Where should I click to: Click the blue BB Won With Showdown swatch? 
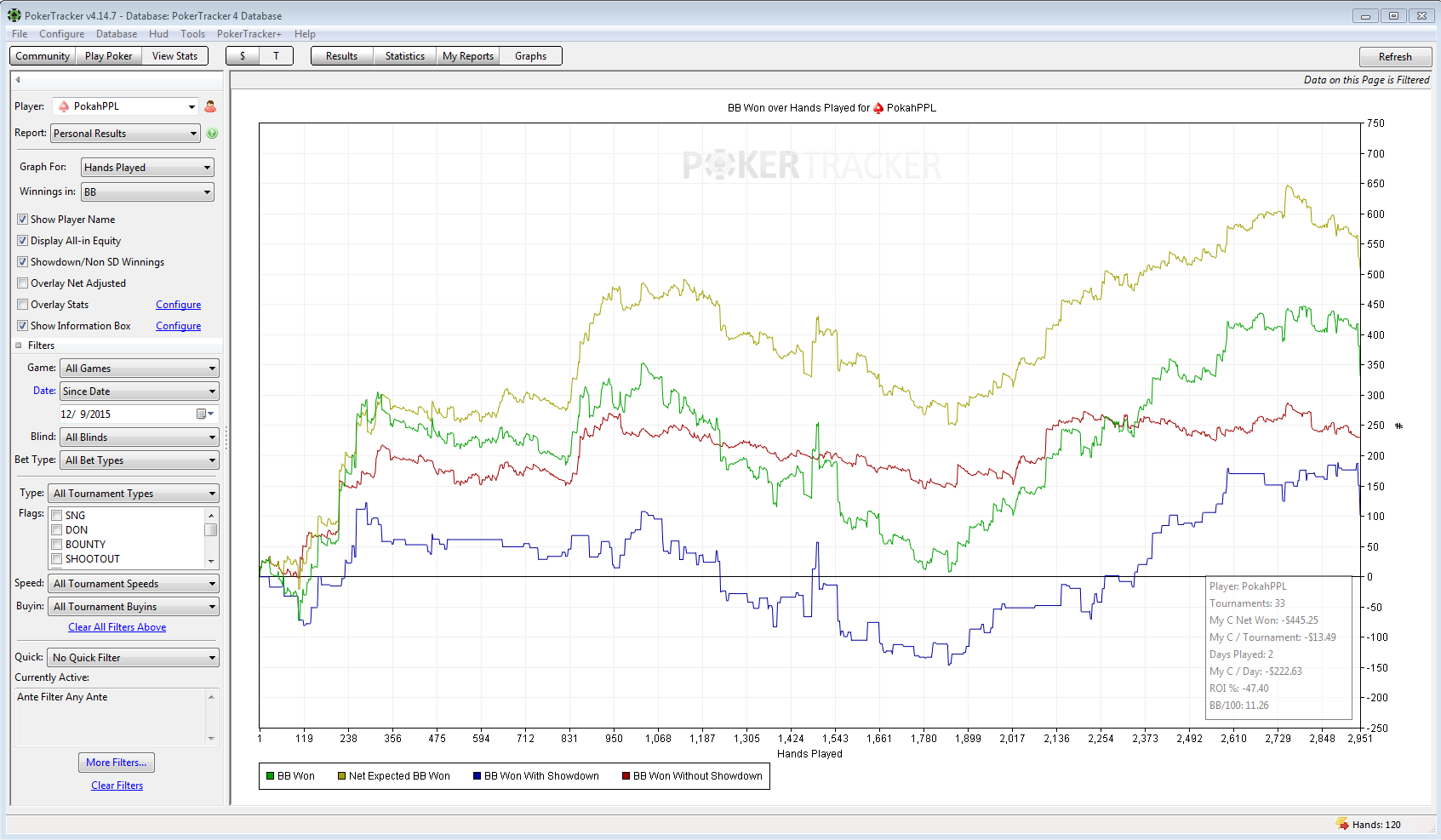(477, 776)
